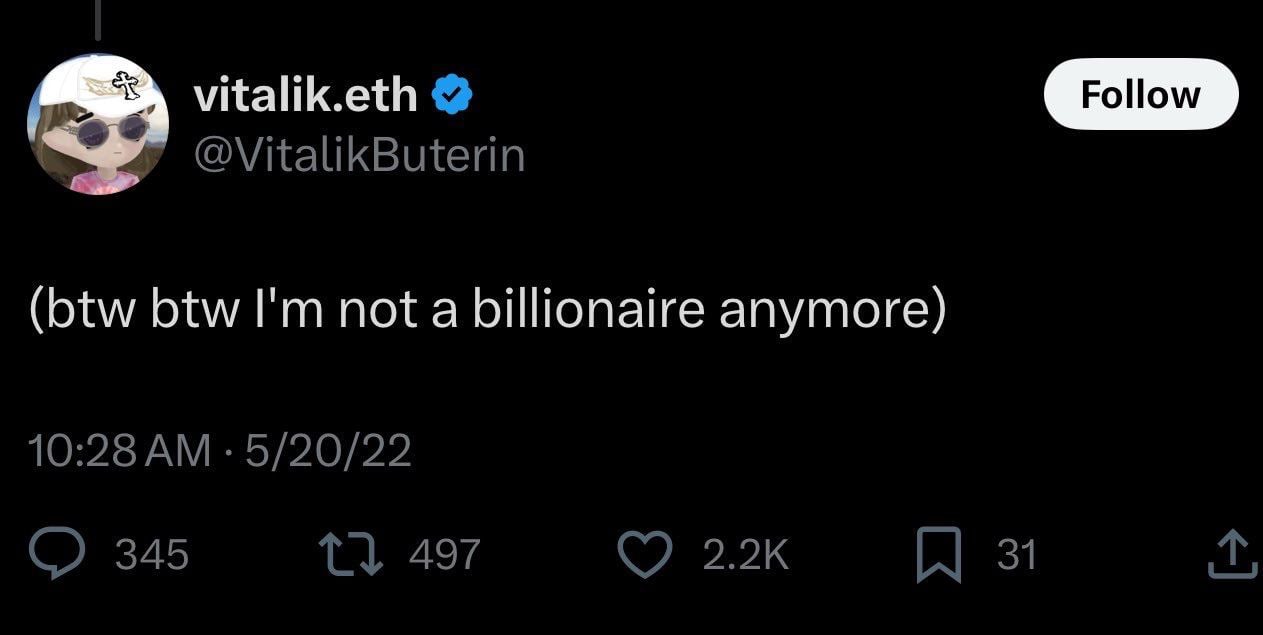The height and width of the screenshot is (635, 1263).
Task: Open vitalik.eth's profile avatar picture
Action: click(x=97, y=123)
